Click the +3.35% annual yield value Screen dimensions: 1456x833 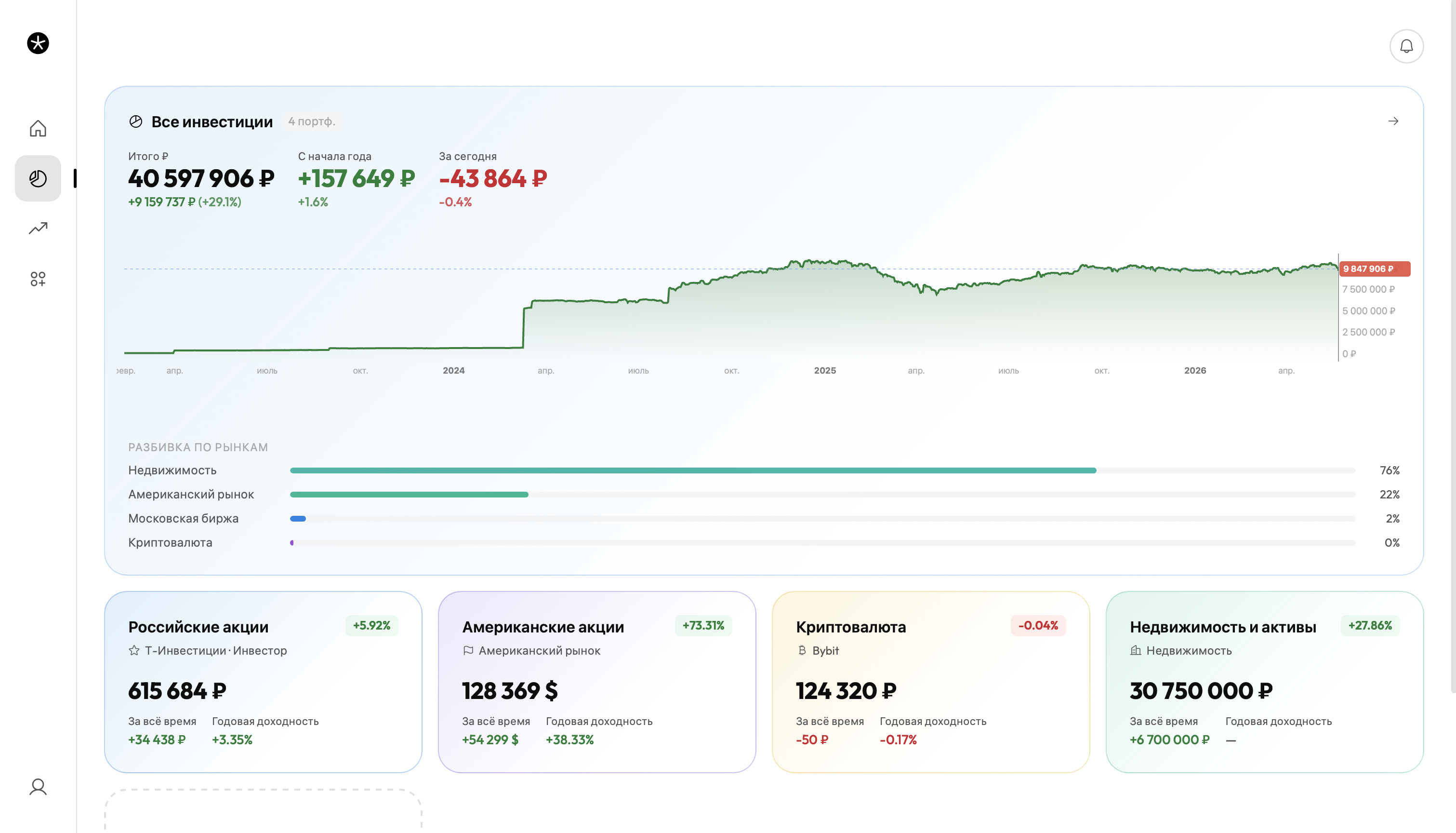[x=232, y=740]
